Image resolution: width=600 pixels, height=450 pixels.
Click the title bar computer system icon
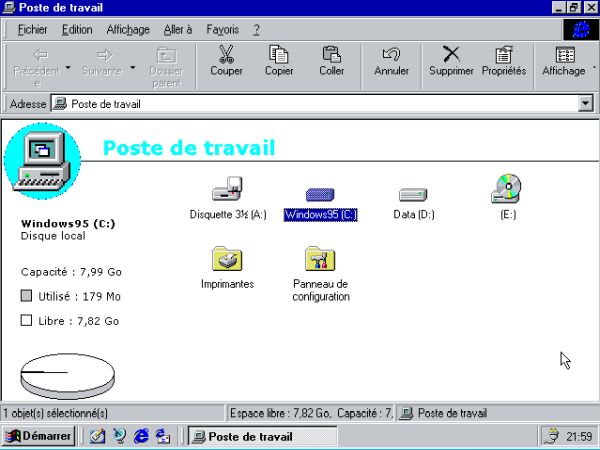pos(9,7)
